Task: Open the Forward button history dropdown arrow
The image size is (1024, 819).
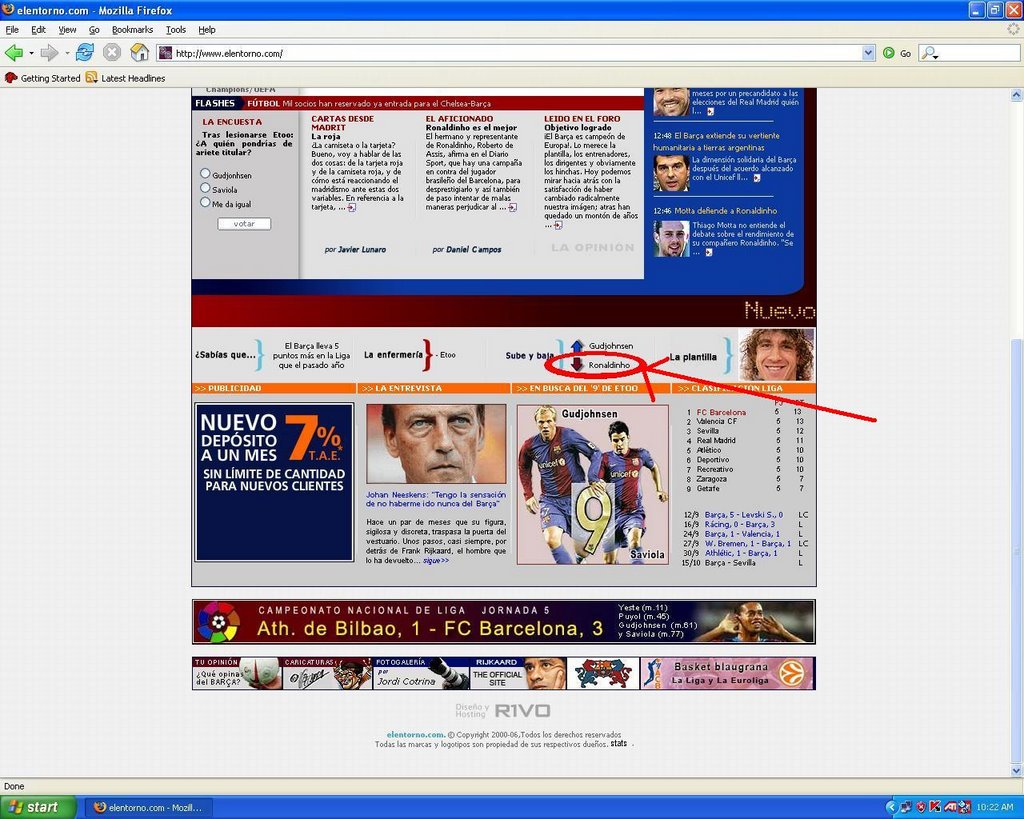Action: tap(67, 53)
